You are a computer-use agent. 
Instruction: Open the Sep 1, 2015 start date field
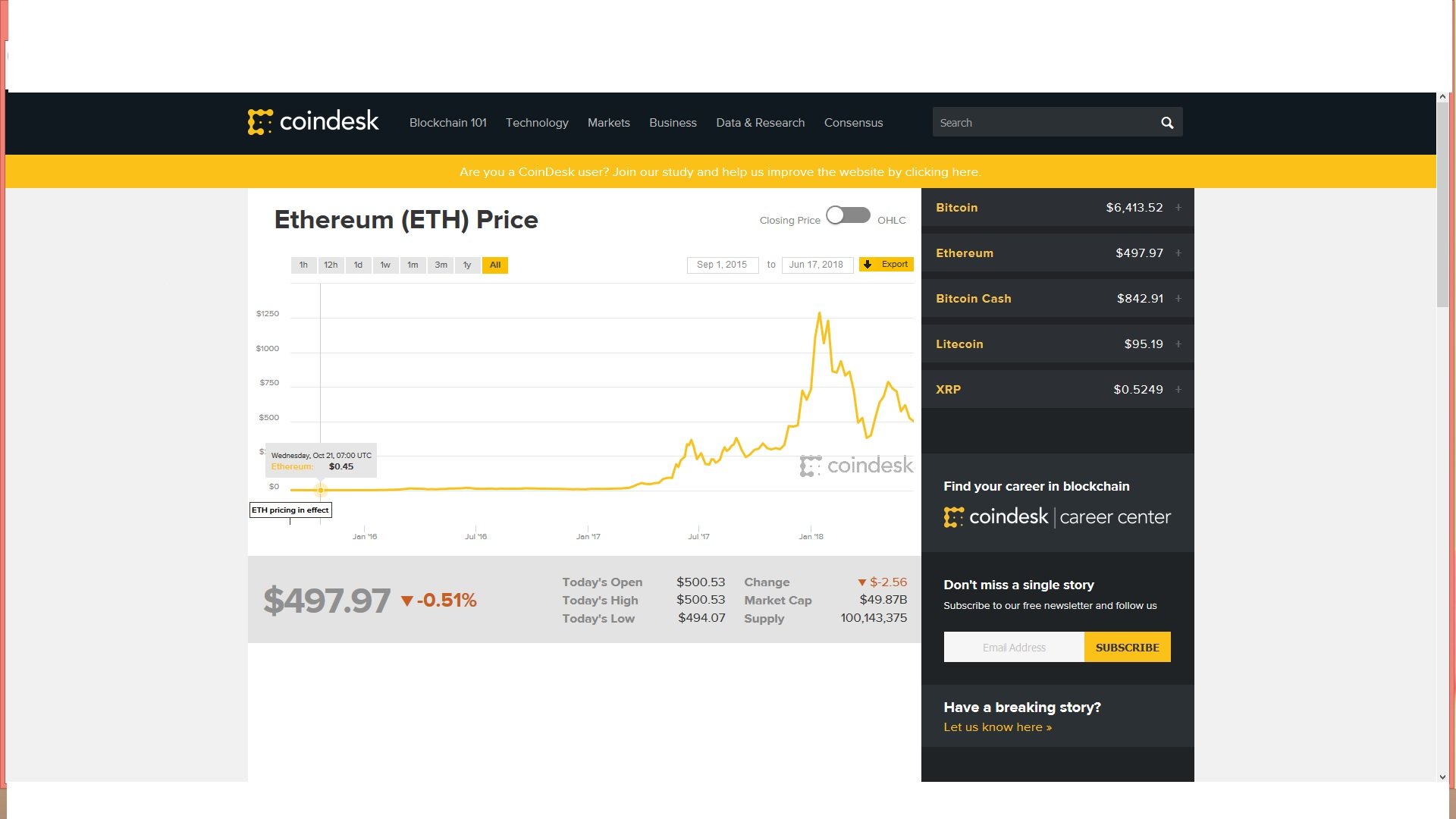723,265
